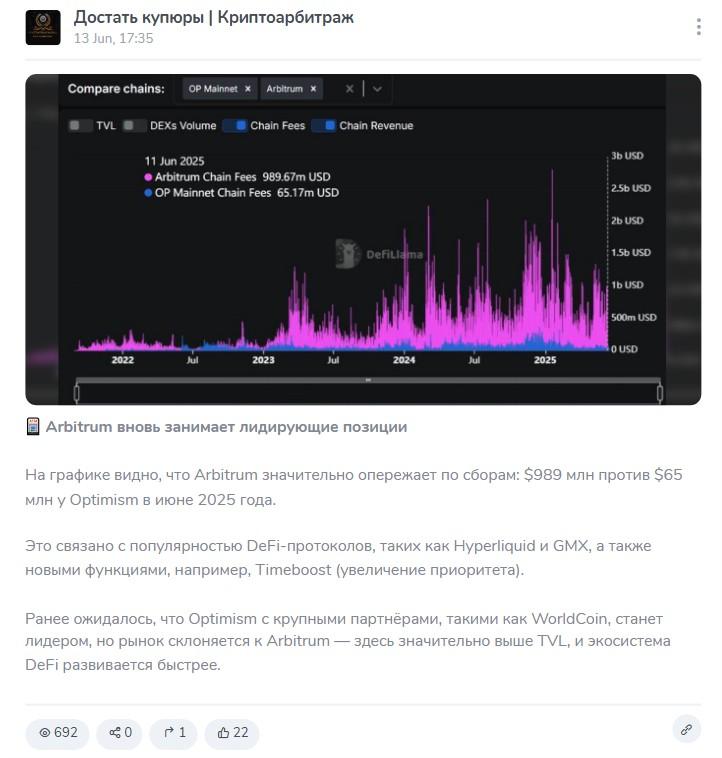Screen dimensions: 722x758
Task: Disable the Chain Revenue toggle
Action: pyautogui.click(x=324, y=126)
